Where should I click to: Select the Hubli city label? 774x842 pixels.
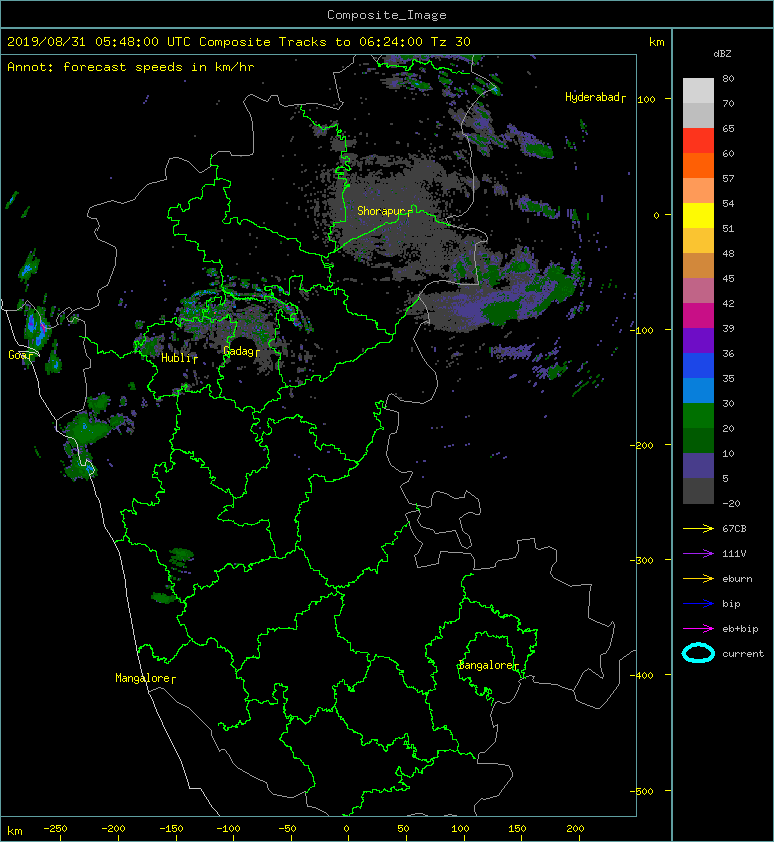(179, 358)
